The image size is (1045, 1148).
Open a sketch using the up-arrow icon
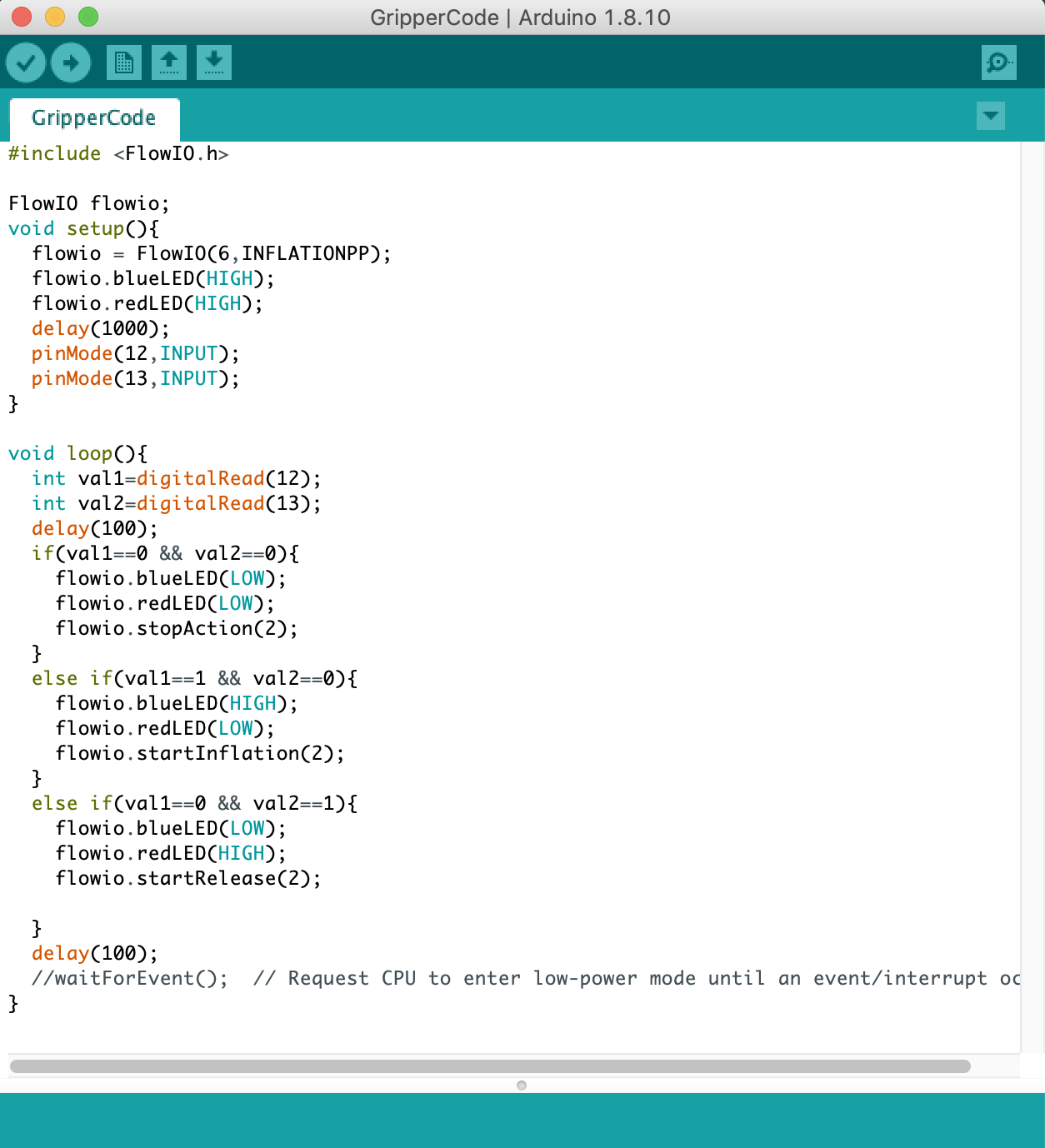click(x=169, y=62)
